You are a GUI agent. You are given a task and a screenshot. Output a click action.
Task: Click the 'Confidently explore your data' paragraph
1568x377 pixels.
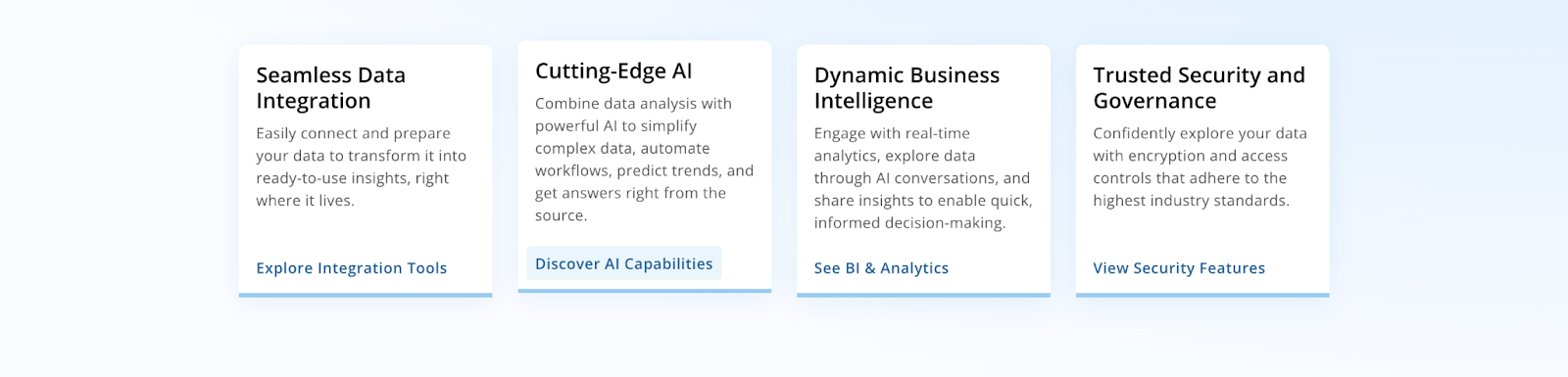coord(1200,166)
